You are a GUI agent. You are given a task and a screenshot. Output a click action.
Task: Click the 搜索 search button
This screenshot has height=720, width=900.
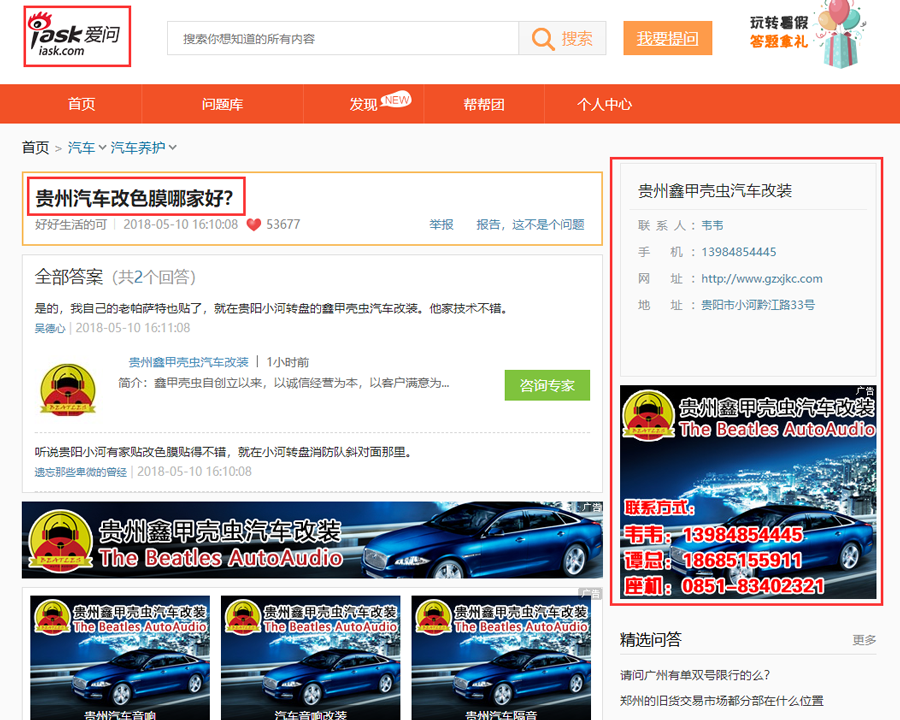click(562, 38)
